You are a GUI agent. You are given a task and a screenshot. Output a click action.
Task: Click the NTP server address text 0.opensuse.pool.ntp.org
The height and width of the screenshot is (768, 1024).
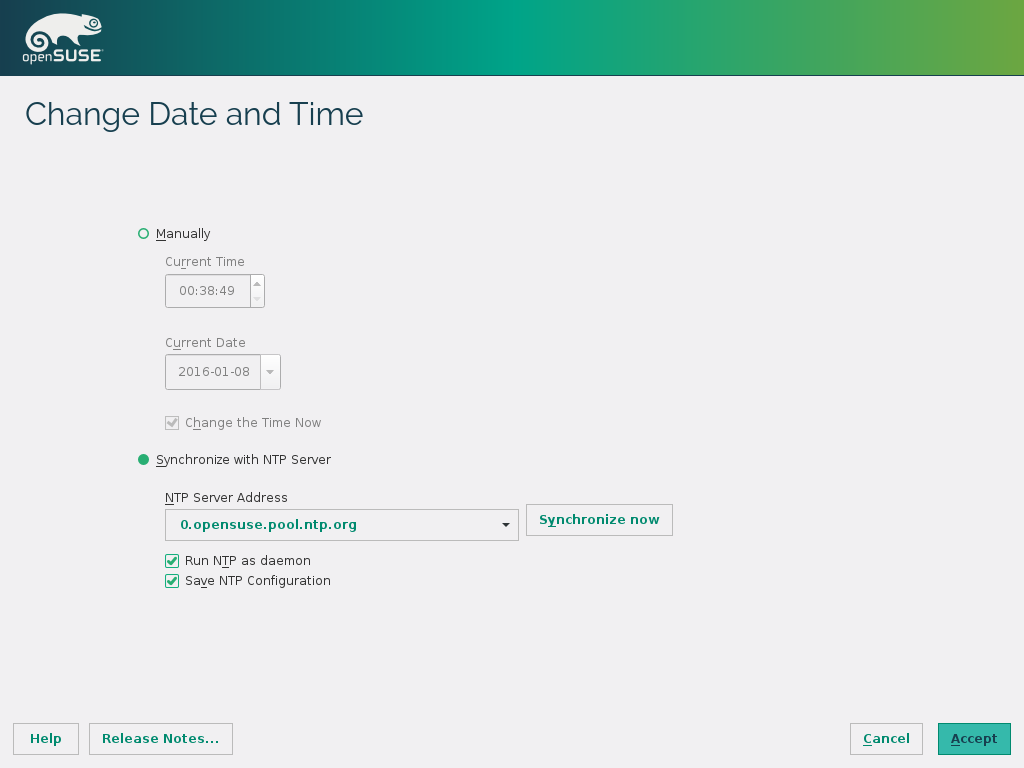click(268, 524)
